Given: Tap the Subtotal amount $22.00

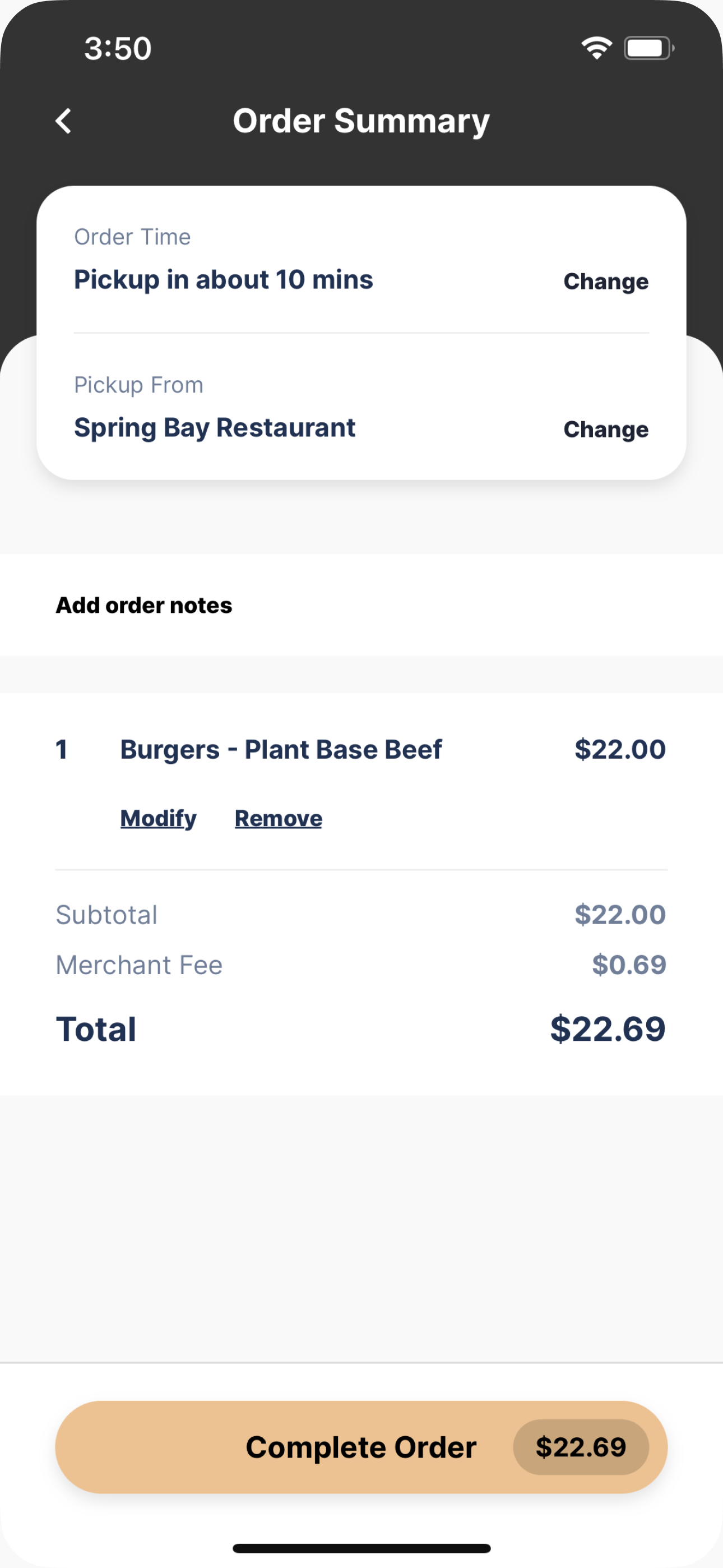Looking at the screenshot, I should coord(620,915).
